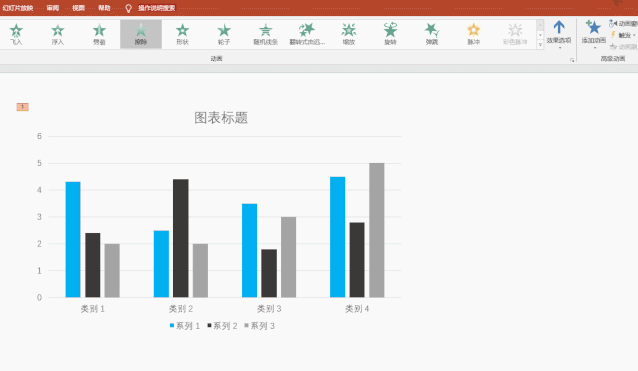Select the orange 脉冲 (Pulse) emphasis effect
This screenshot has height=371, width=638.
click(x=473, y=34)
